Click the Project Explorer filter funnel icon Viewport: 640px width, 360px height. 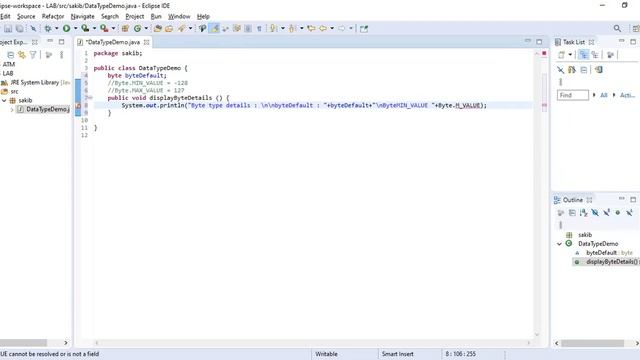(33, 55)
